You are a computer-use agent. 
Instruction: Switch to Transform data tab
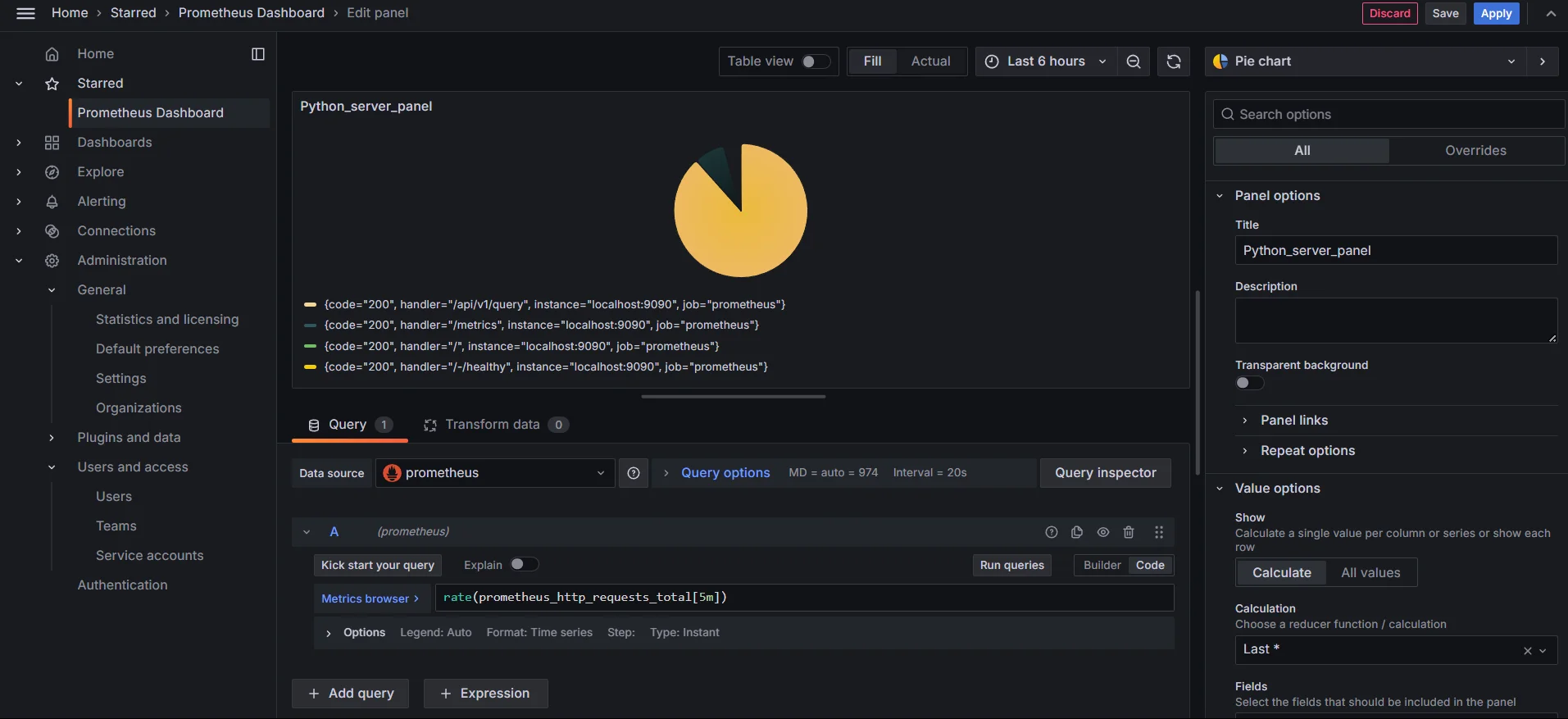point(495,425)
